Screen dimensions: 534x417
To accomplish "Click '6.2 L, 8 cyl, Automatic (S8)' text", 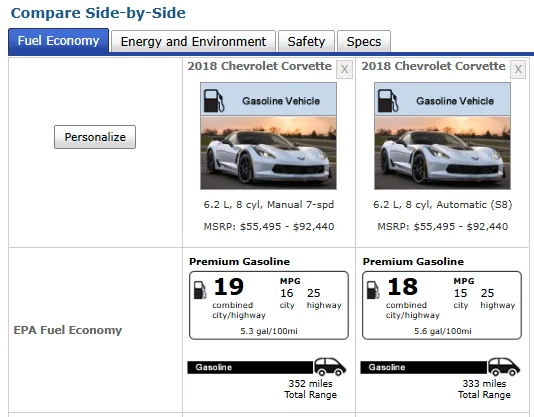I will point(442,205).
